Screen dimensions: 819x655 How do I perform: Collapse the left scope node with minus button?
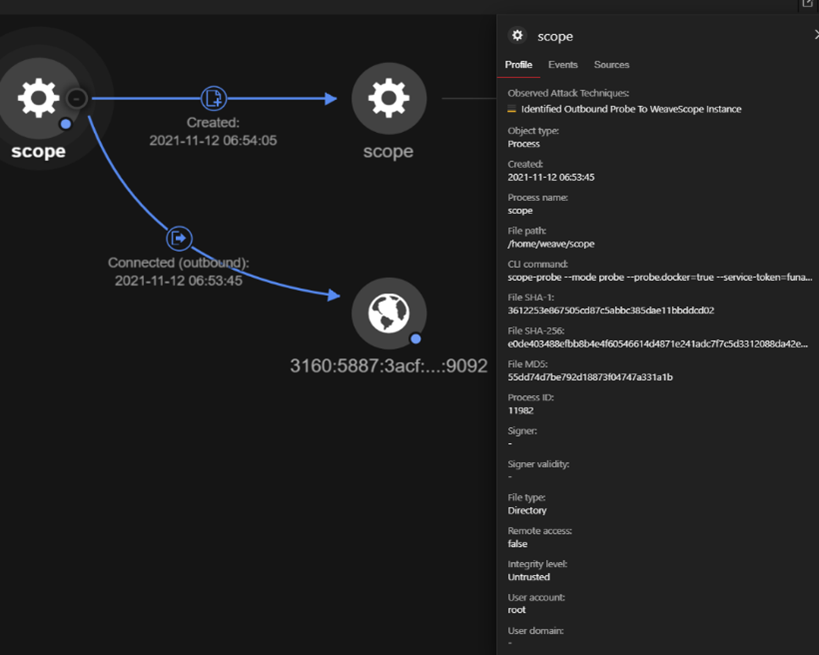click(x=77, y=98)
